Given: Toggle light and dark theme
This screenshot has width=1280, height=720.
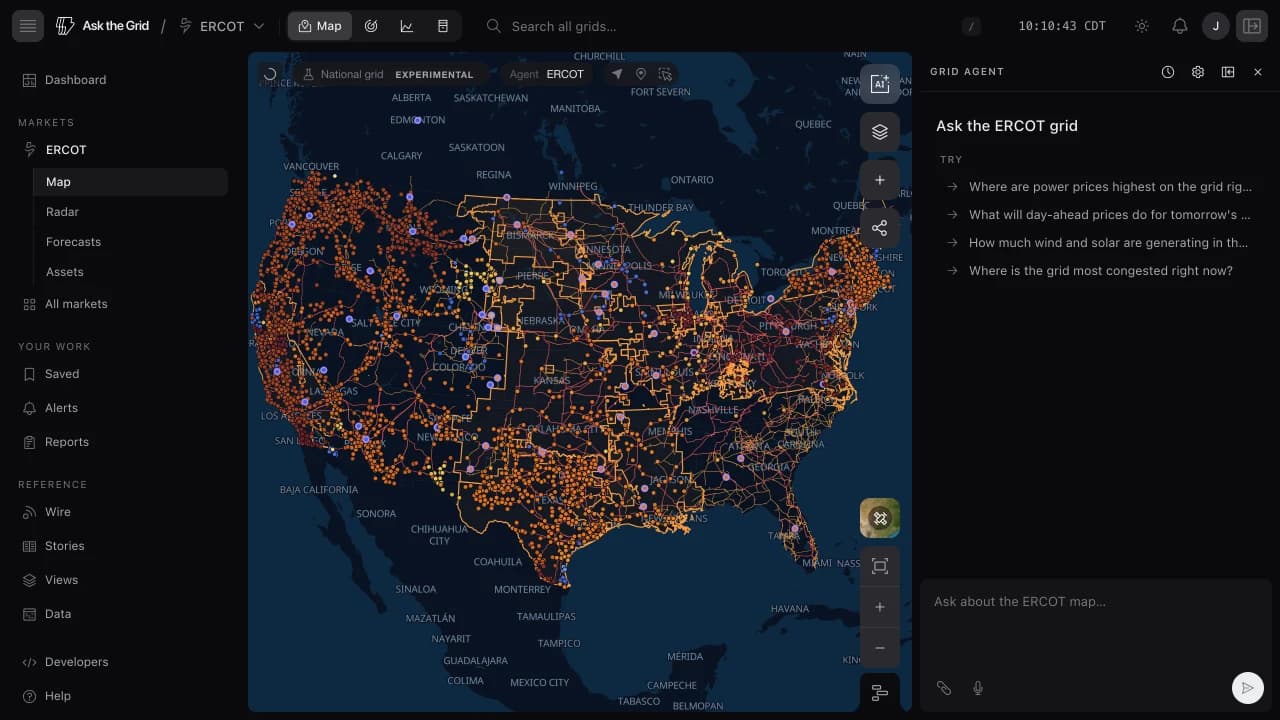Looking at the screenshot, I should [x=1142, y=26].
